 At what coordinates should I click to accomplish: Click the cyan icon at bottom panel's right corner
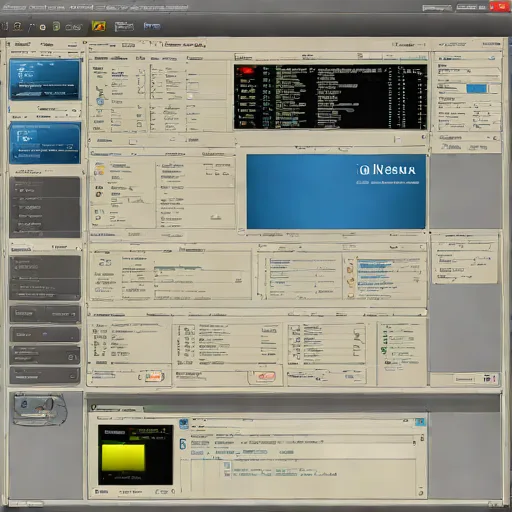pos(420,422)
